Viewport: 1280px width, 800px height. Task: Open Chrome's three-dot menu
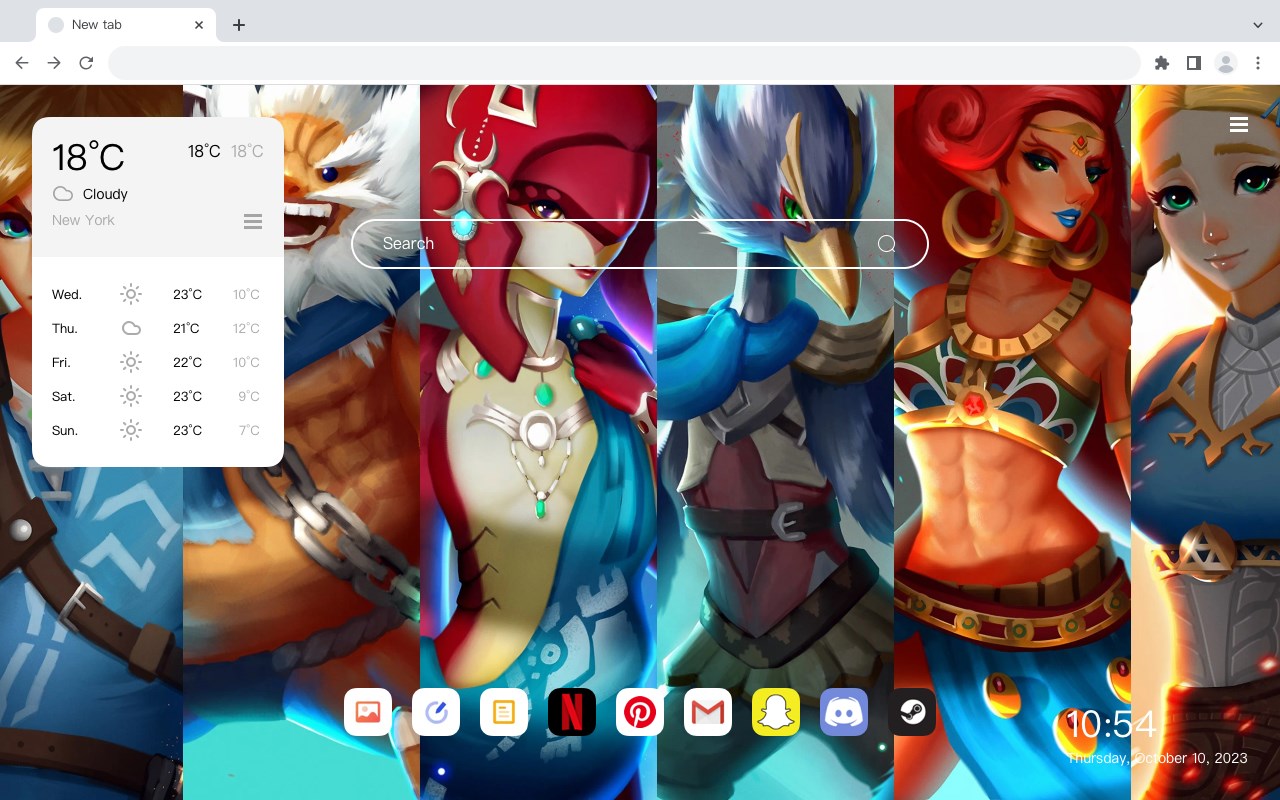(1258, 63)
